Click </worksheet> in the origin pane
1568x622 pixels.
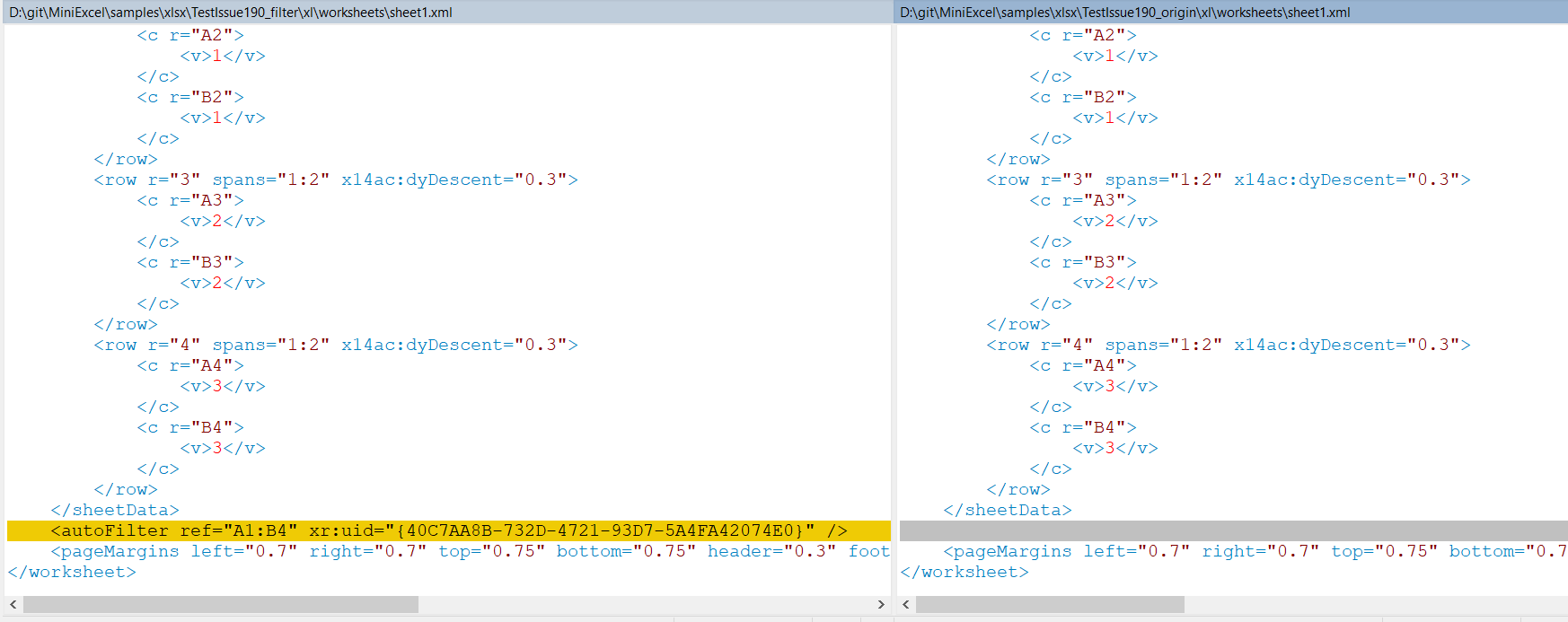[x=965, y=572]
